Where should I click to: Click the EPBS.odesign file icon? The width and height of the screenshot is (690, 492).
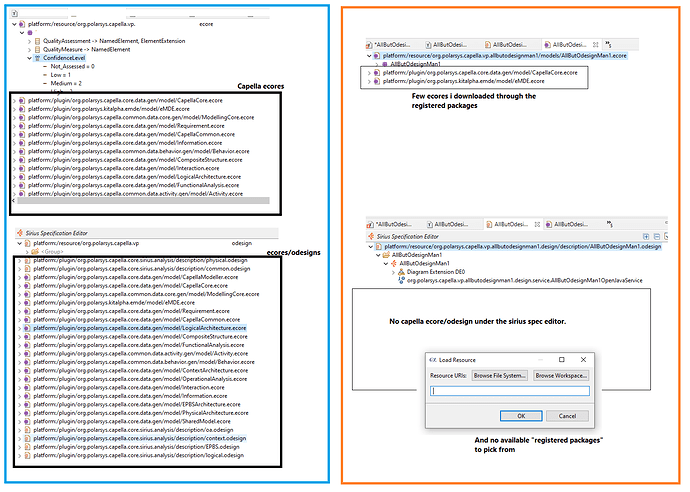(x=27, y=447)
